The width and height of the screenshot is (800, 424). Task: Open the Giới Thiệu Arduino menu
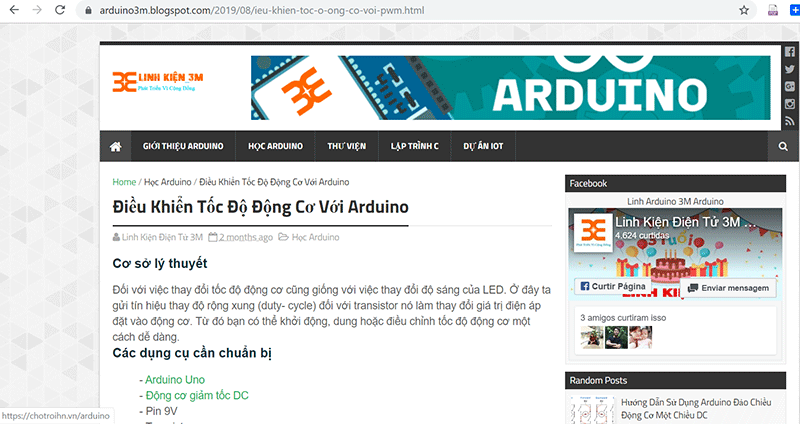[x=183, y=146]
